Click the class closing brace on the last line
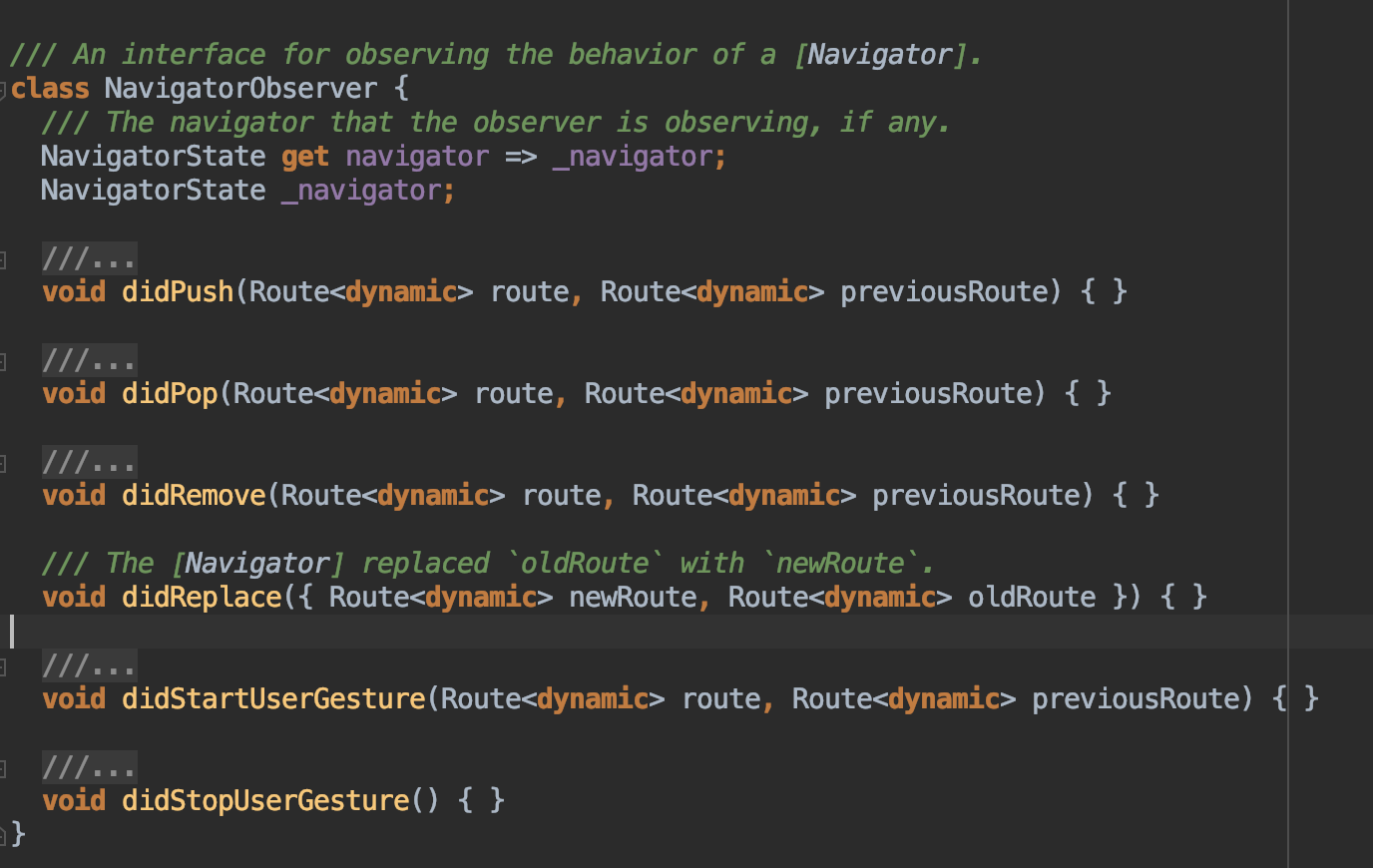Screen dimensions: 1373x868 [x=18, y=834]
